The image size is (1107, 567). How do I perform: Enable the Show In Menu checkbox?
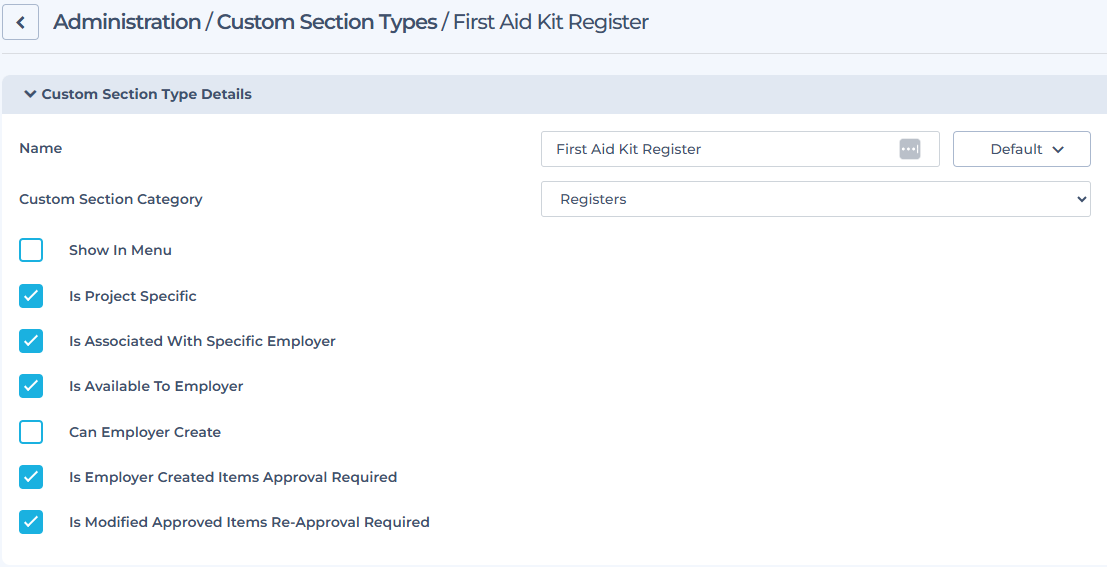click(31, 250)
